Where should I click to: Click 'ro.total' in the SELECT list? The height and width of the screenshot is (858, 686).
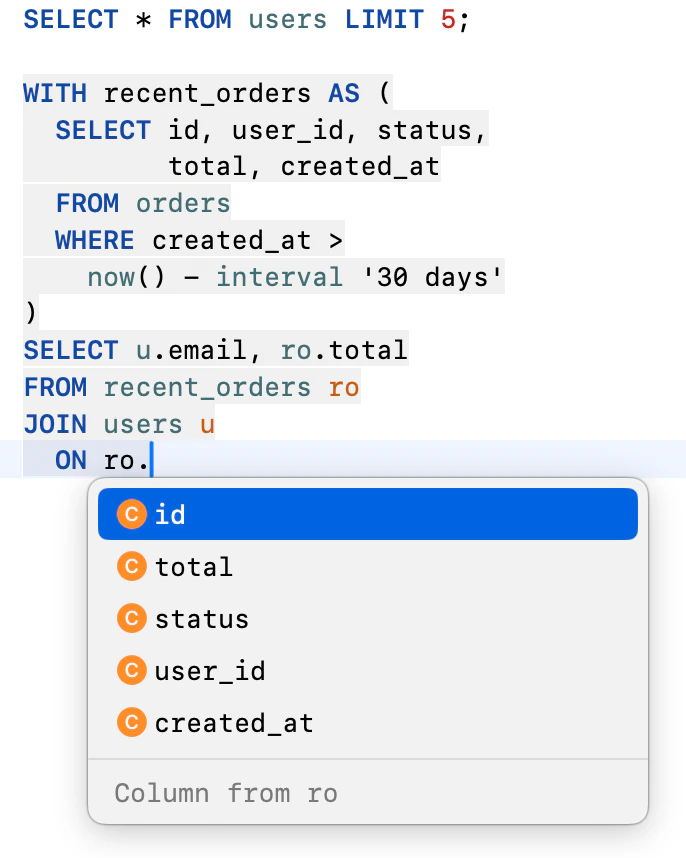tap(344, 350)
